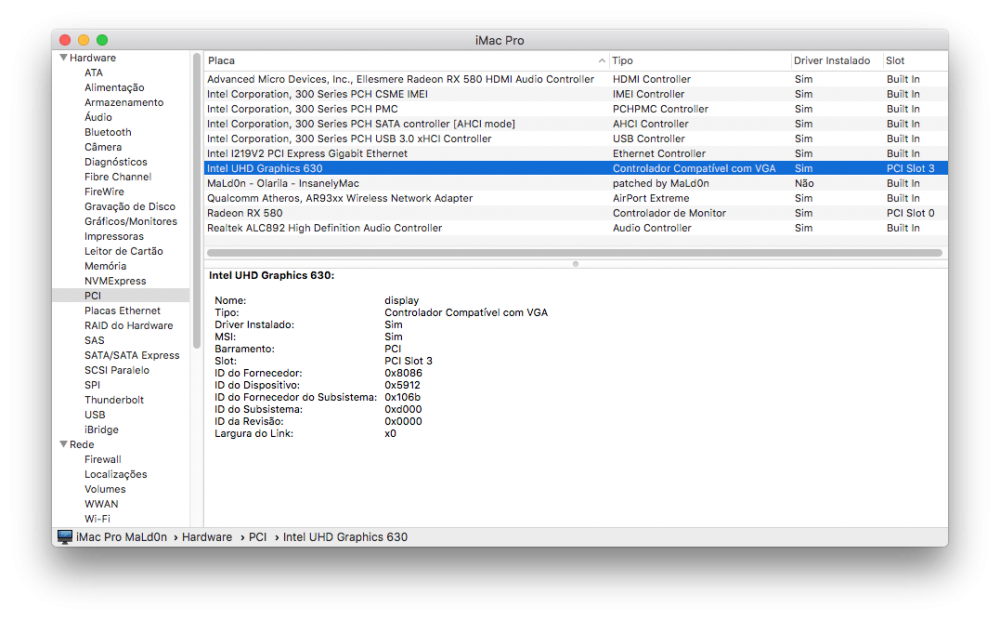Click the green zoom window button
This screenshot has height=621, width=1000.
point(102,40)
